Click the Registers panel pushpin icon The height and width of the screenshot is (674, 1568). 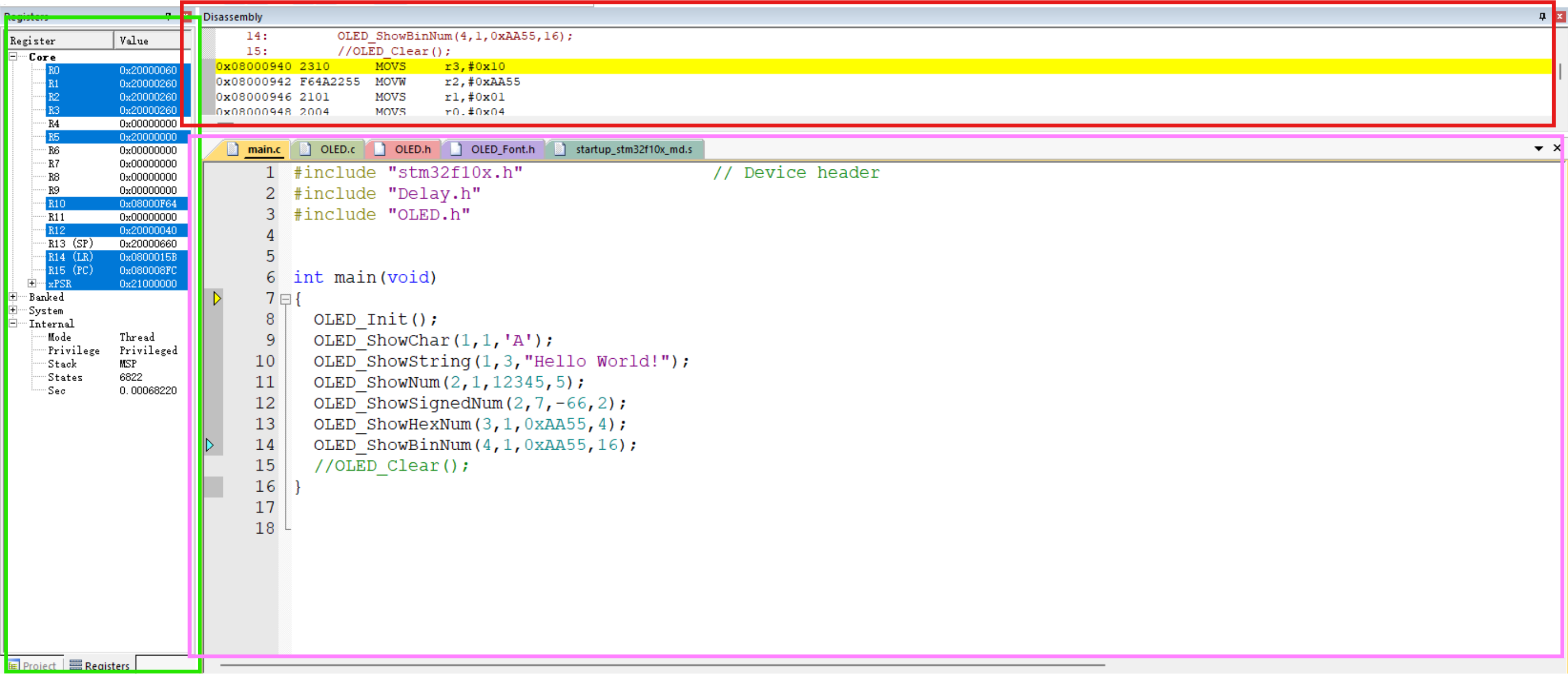coord(168,16)
